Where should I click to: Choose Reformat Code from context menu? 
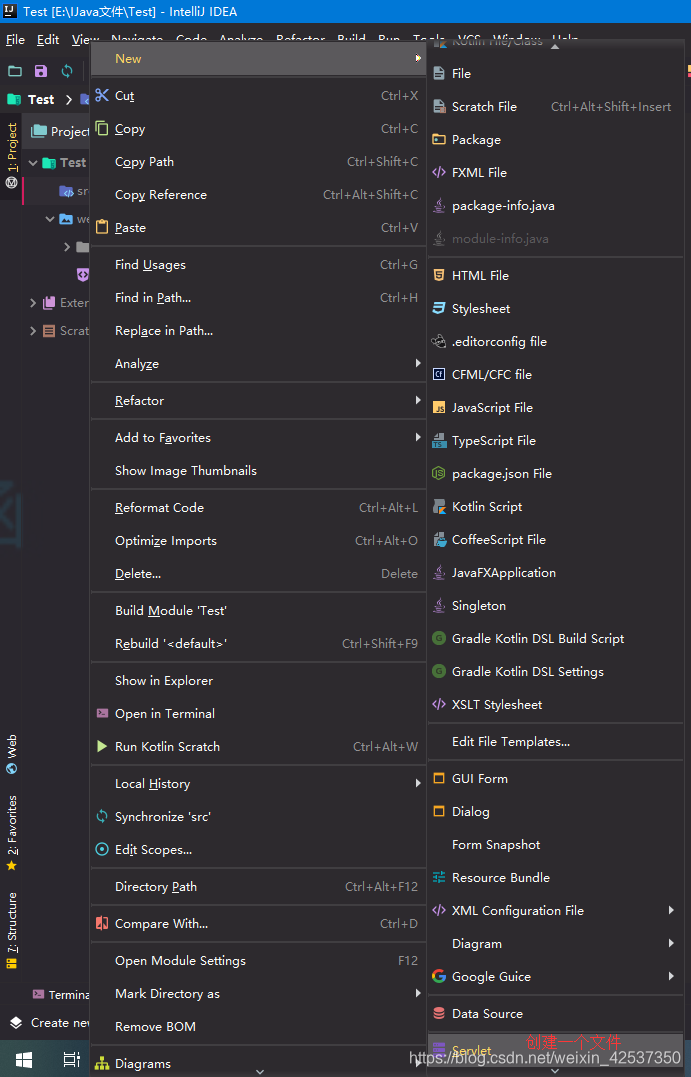pos(258,508)
